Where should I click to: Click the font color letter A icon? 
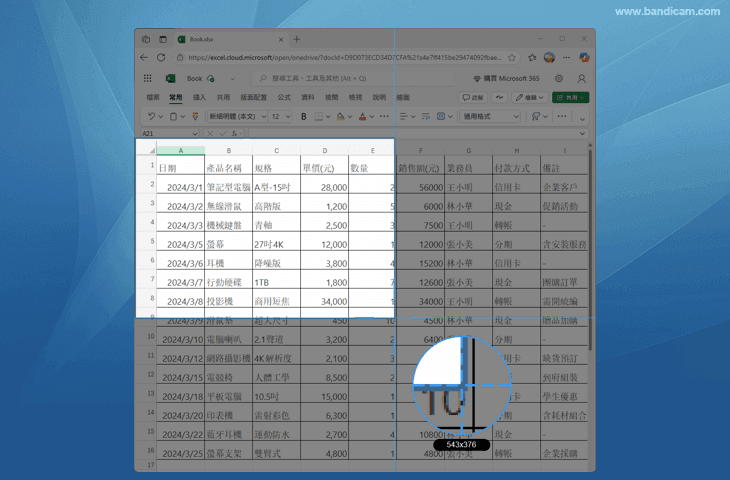point(363,116)
